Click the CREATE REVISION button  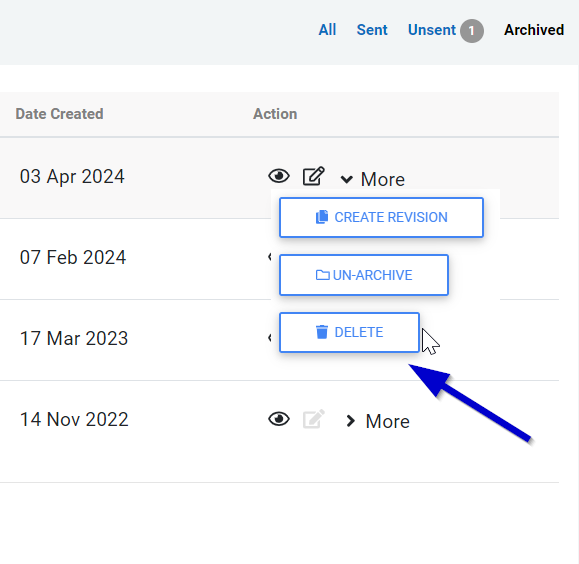381,217
